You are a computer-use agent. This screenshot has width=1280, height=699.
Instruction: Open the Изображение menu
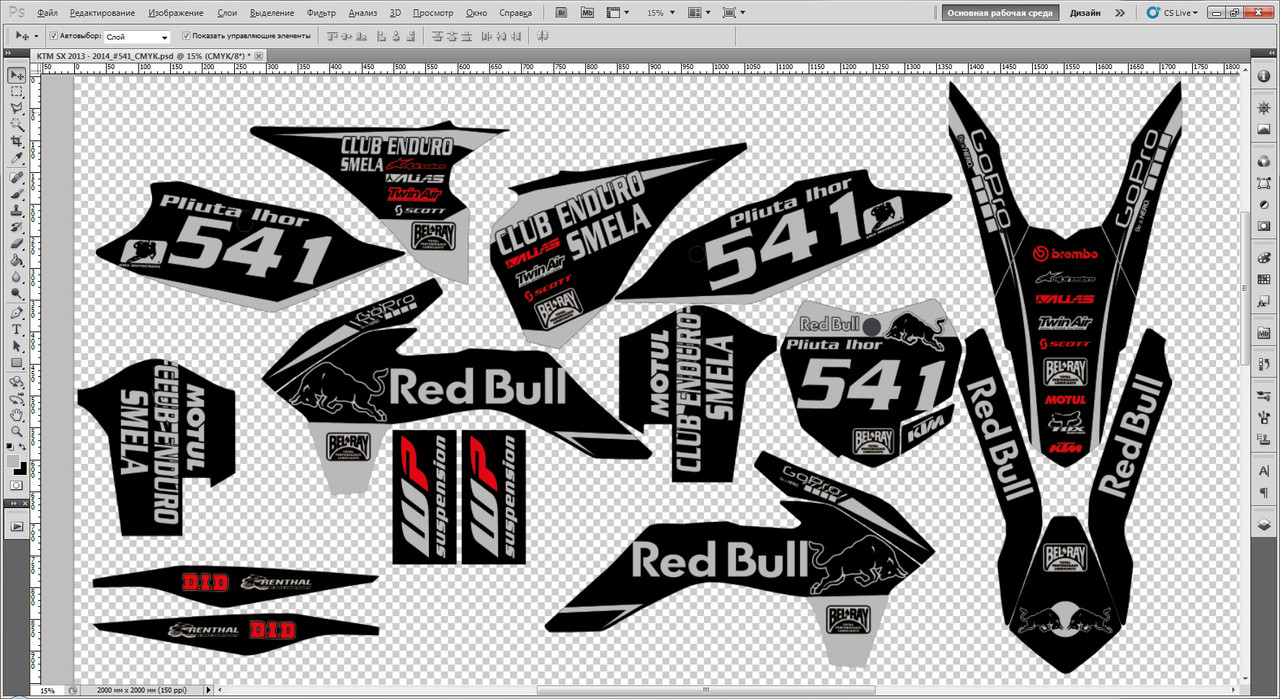tap(176, 13)
